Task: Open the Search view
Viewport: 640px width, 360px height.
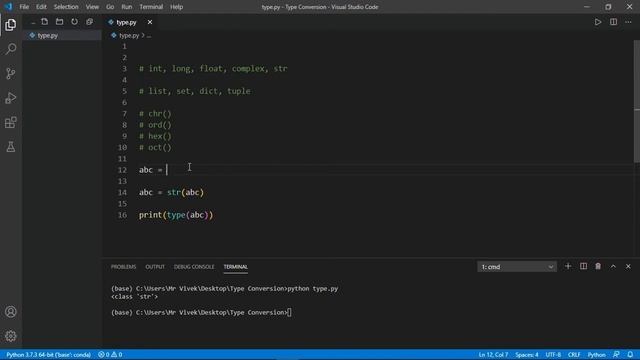Action: click(x=11, y=49)
